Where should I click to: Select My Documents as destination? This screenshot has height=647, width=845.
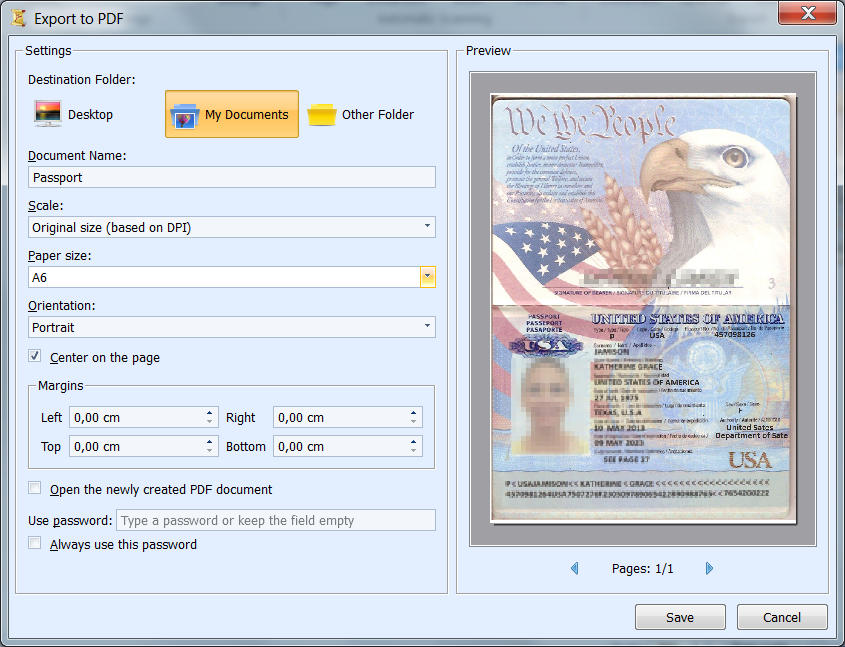click(x=232, y=114)
